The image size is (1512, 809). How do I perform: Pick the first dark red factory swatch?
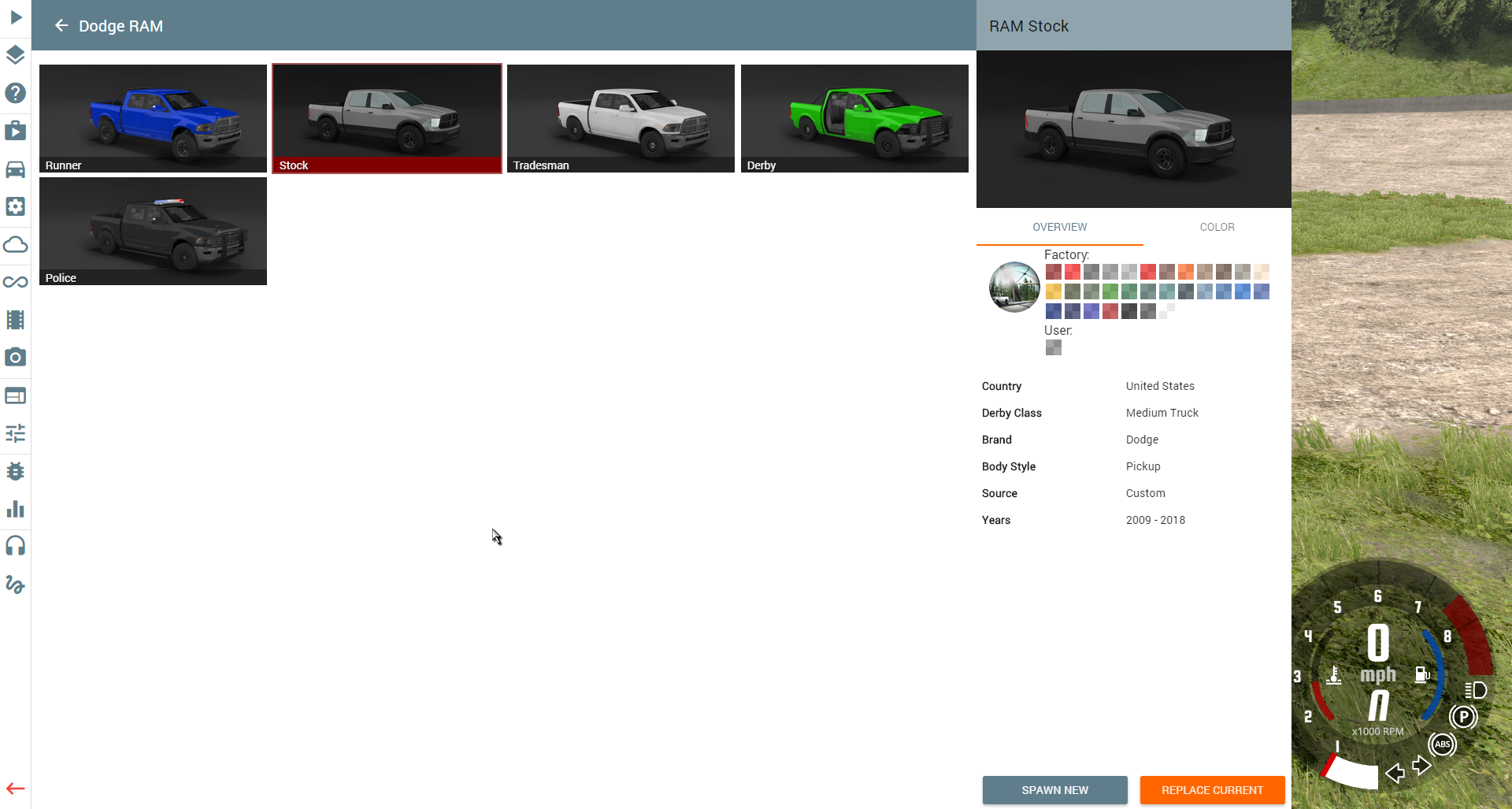click(x=1054, y=272)
